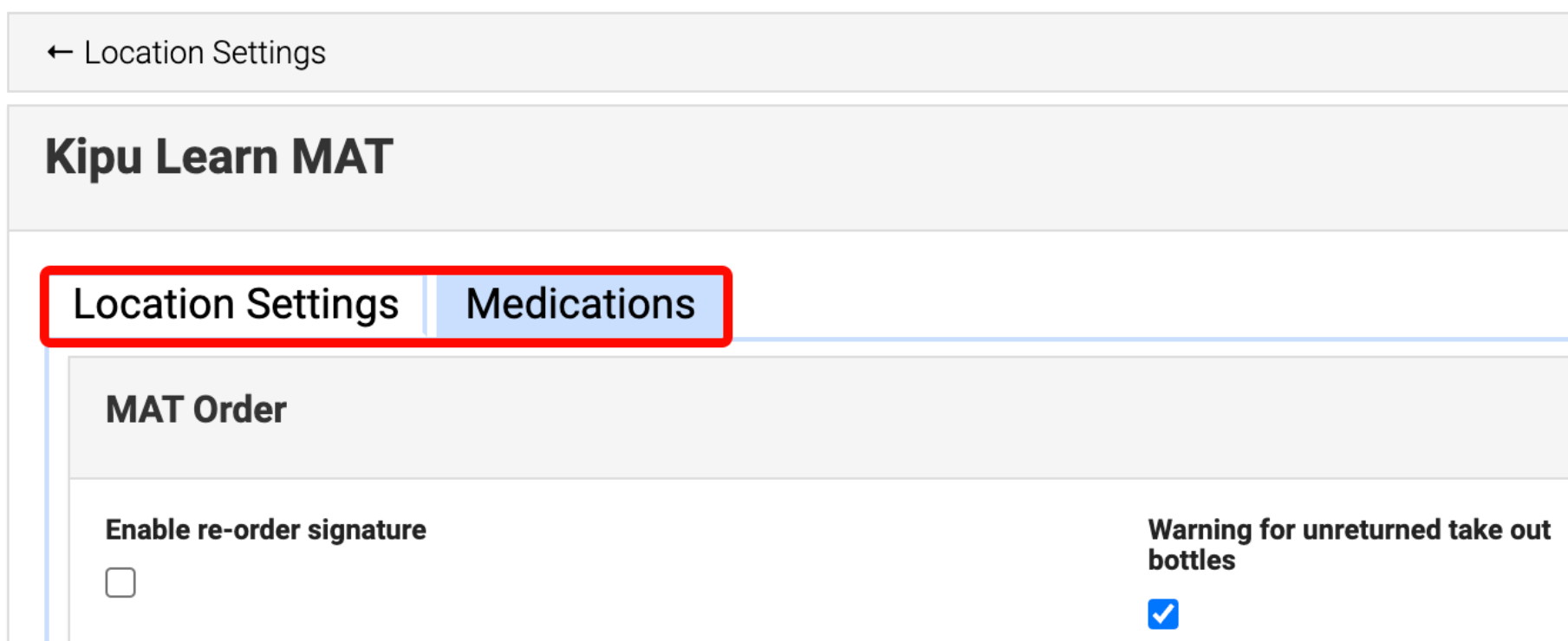This screenshot has height=641, width=1568.
Task: Enable the re-order signature checkbox
Action: 120,583
